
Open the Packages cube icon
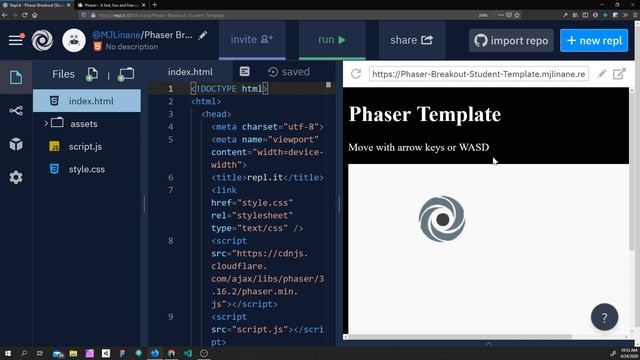click(x=16, y=144)
